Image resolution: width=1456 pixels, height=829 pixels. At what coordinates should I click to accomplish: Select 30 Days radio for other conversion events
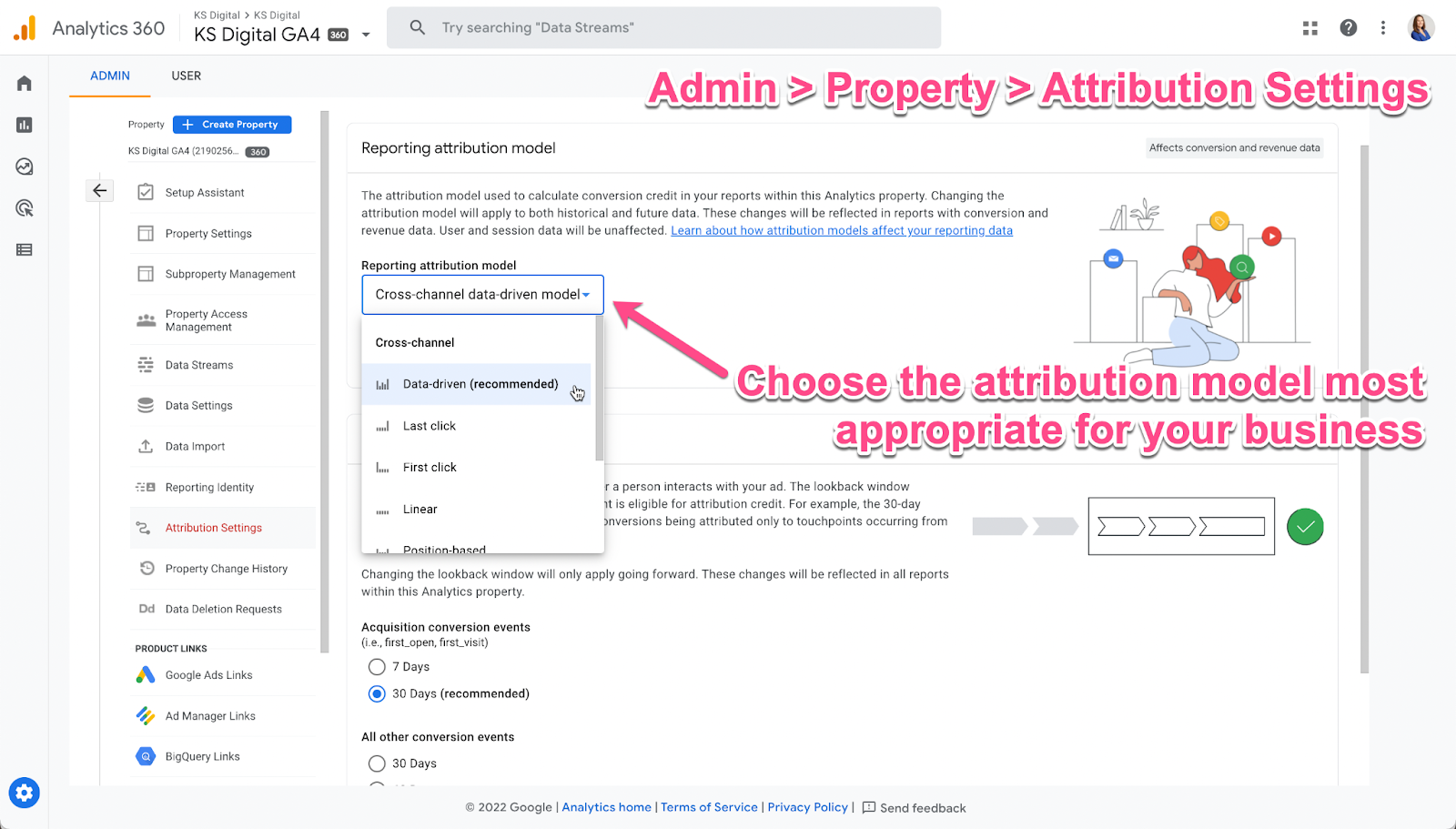[x=377, y=763]
